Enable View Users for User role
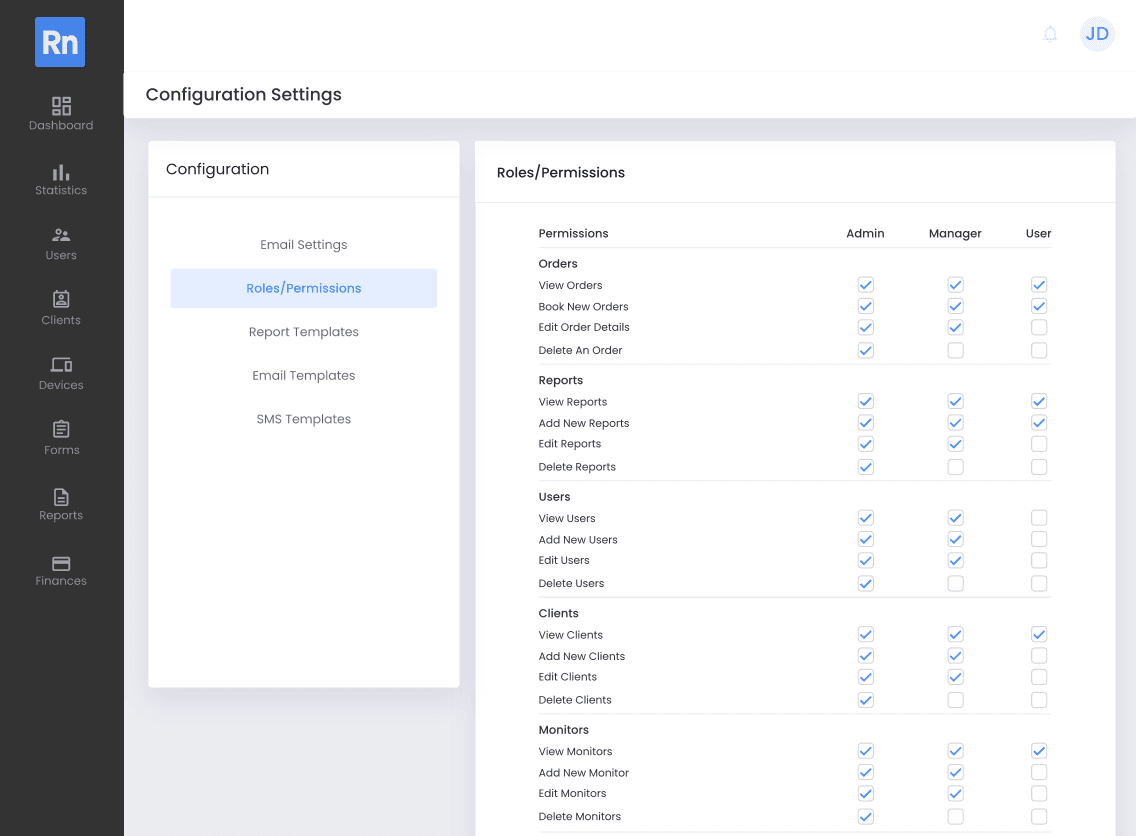This screenshot has width=1136, height=836. tap(1039, 518)
